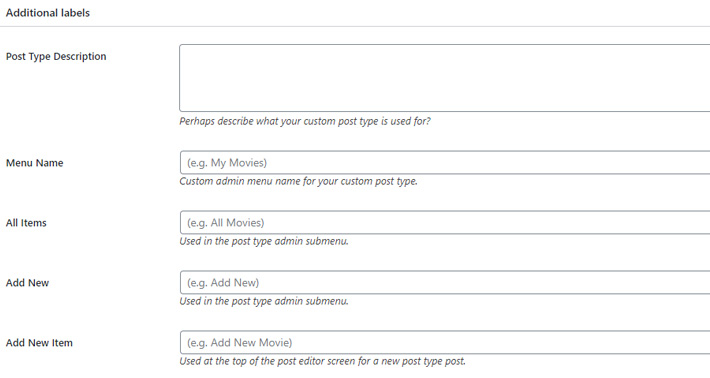Select the All Items input box
The height and width of the screenshot is (378, 710).
click(445, 222)
